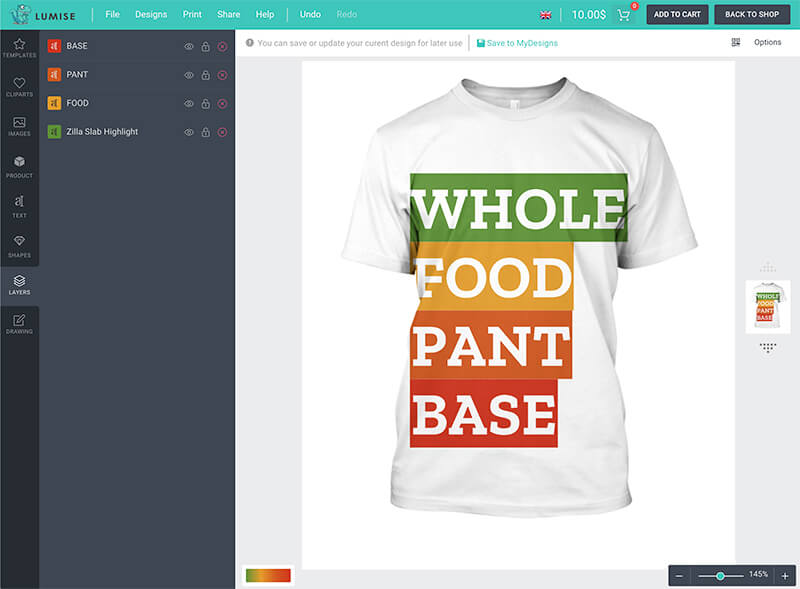Image resolution: width=800 pixels, height=589 pixels.
Task: Click the gradient color swatch
Action: coord(268,575)
